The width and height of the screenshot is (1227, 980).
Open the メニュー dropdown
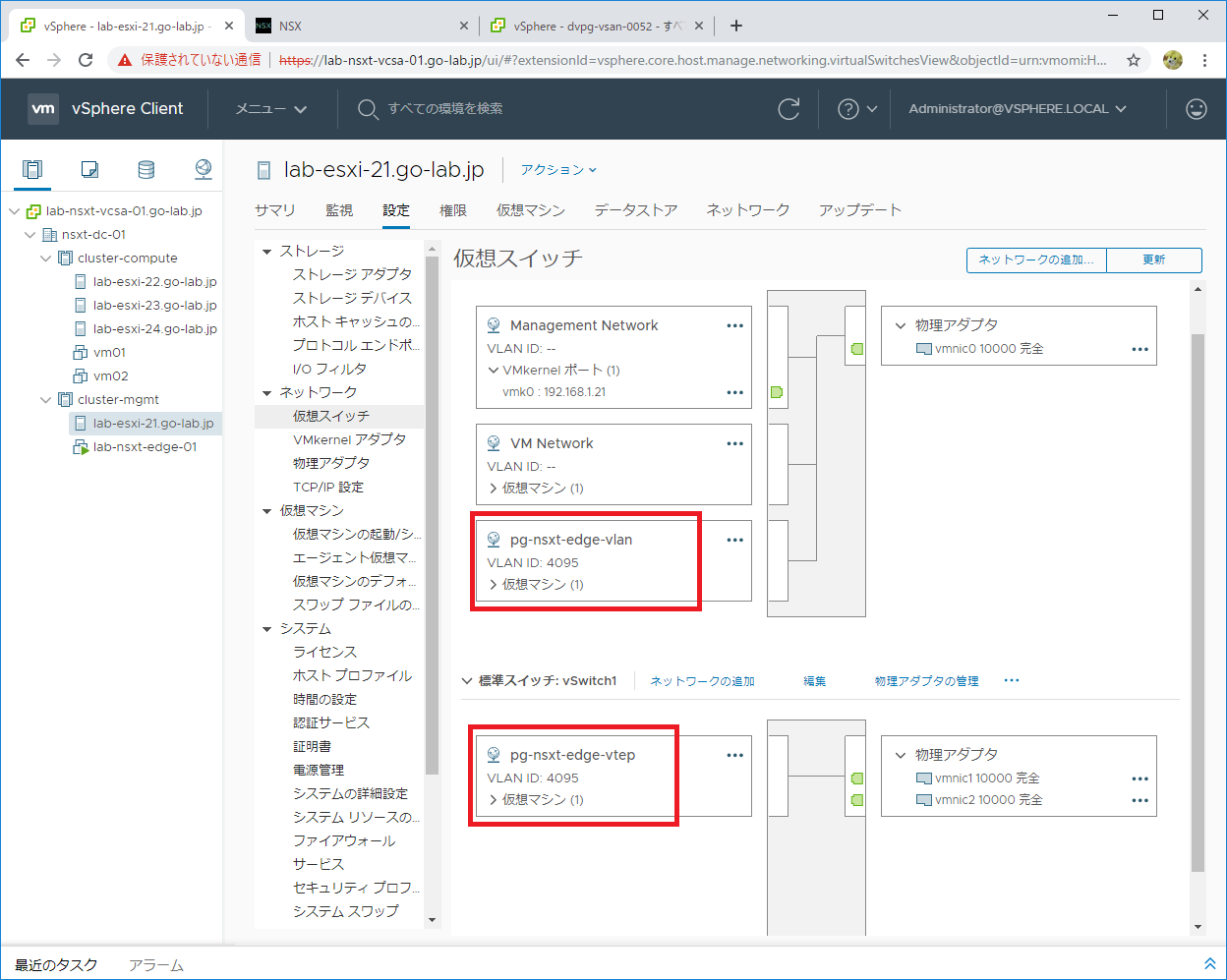tap(271, 109)
